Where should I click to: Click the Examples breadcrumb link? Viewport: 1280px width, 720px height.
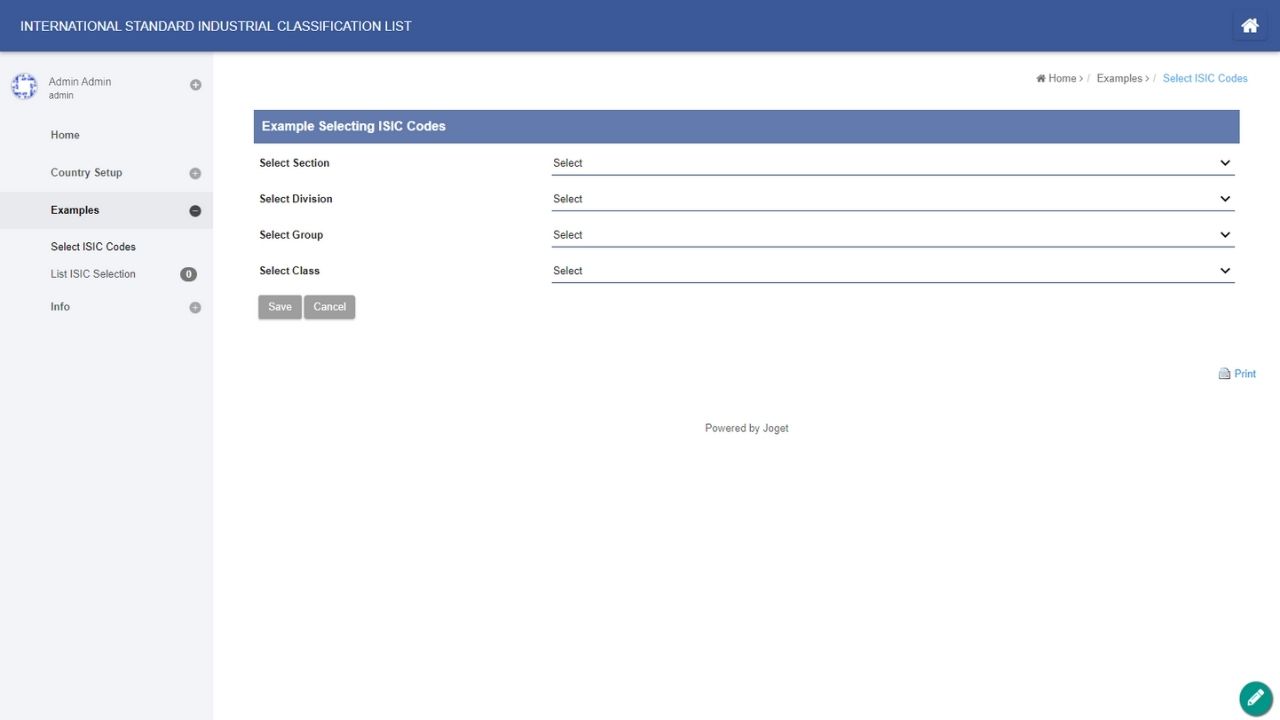click(1119, 78)
